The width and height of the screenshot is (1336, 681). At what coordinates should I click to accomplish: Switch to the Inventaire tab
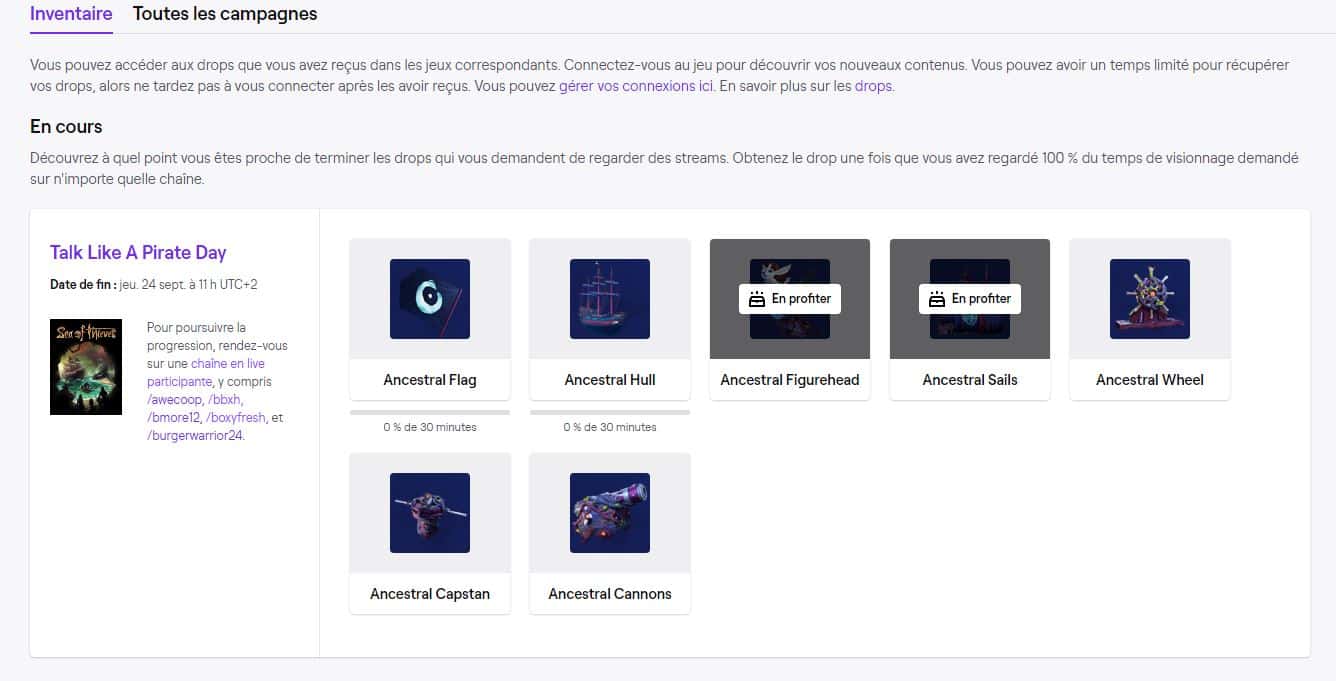71,14
